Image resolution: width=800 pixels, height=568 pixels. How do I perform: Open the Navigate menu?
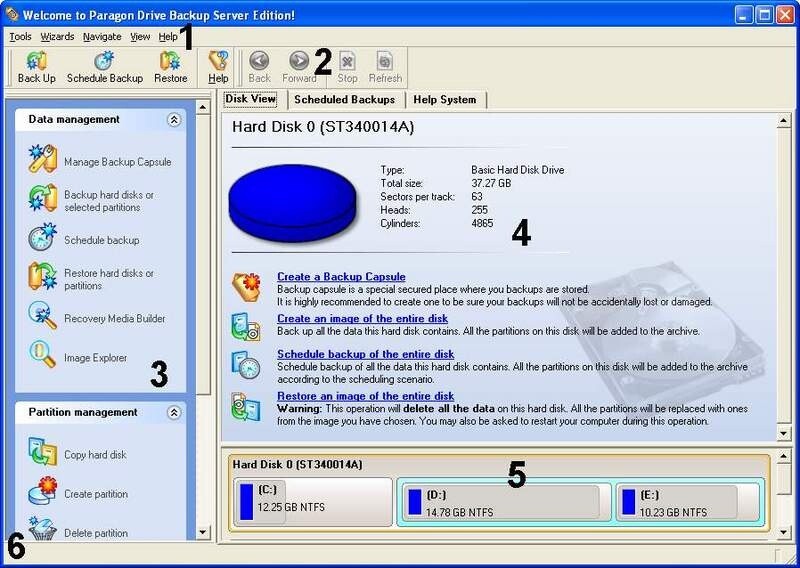coord(102,37)
